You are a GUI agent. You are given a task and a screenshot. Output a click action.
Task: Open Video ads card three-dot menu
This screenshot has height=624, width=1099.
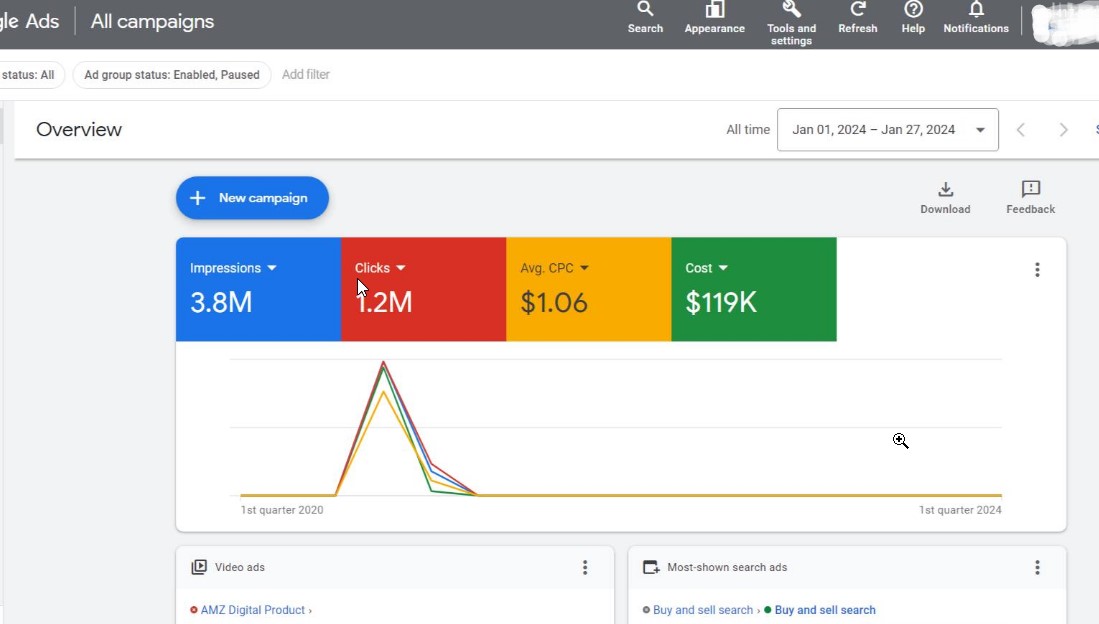click(x=585, y=567)
